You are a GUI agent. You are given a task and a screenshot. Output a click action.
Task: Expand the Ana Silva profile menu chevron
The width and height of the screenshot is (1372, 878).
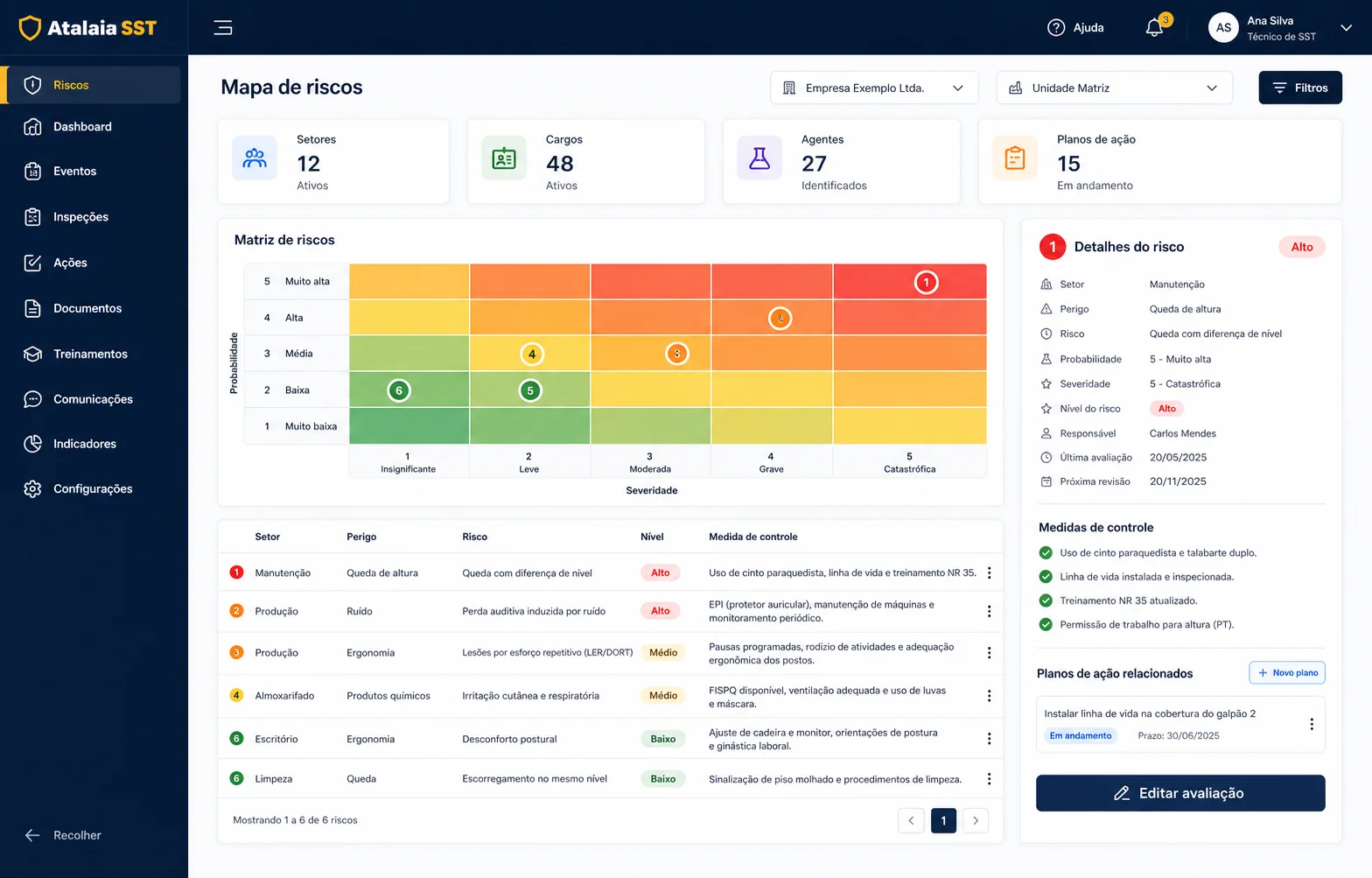(1346, 28)
